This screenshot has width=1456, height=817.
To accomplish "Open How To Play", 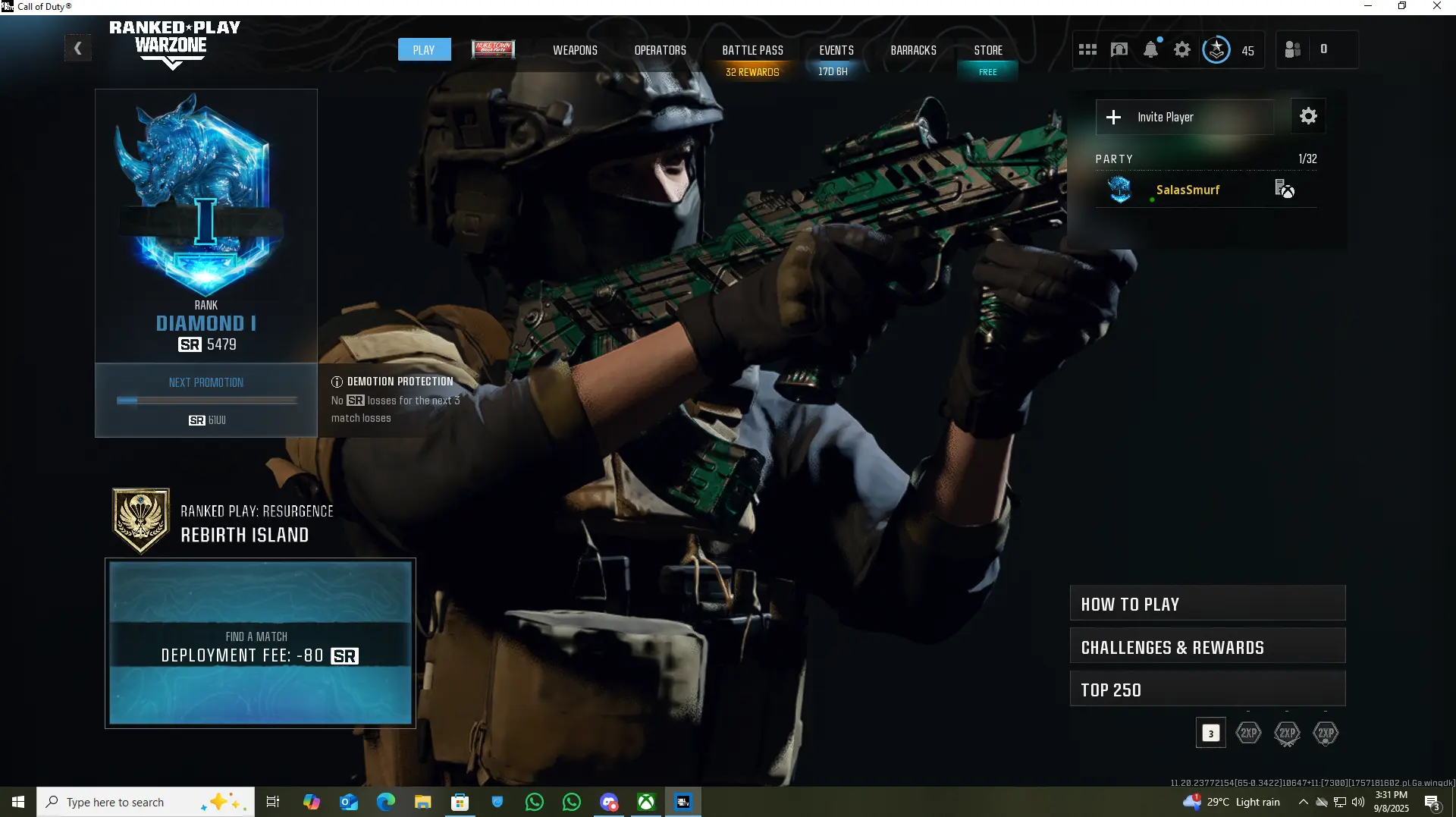I will (x=1207, y=604).
